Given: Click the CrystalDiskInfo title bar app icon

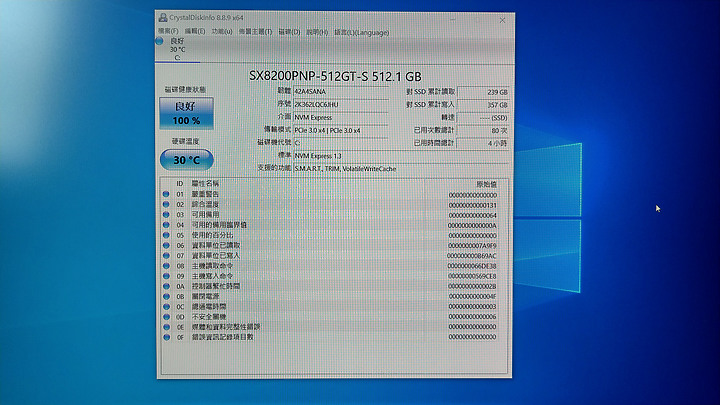Looking at the screenshot, I should 163,18.
